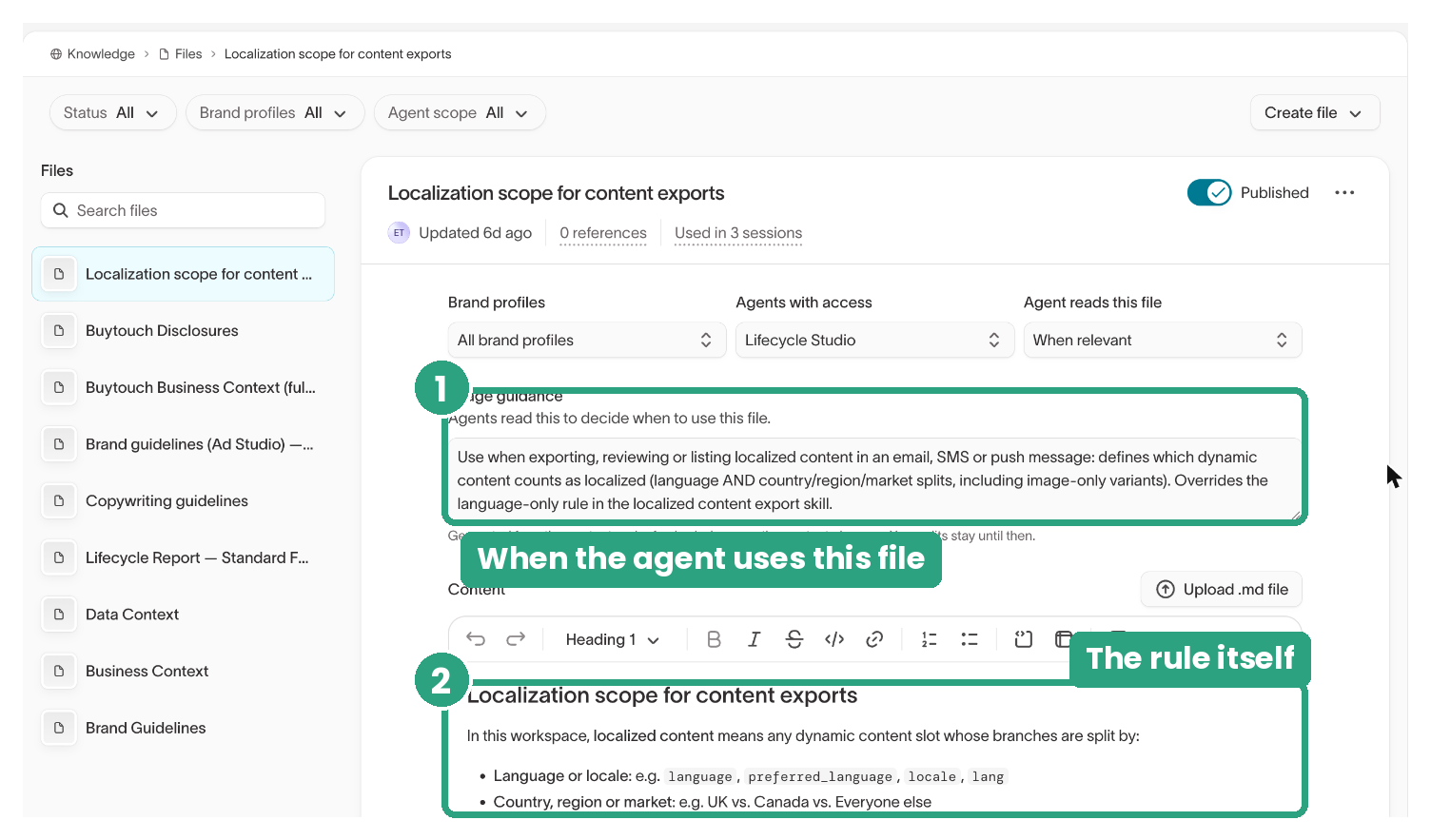Click the file icon for Data Context

pos(59,615)
